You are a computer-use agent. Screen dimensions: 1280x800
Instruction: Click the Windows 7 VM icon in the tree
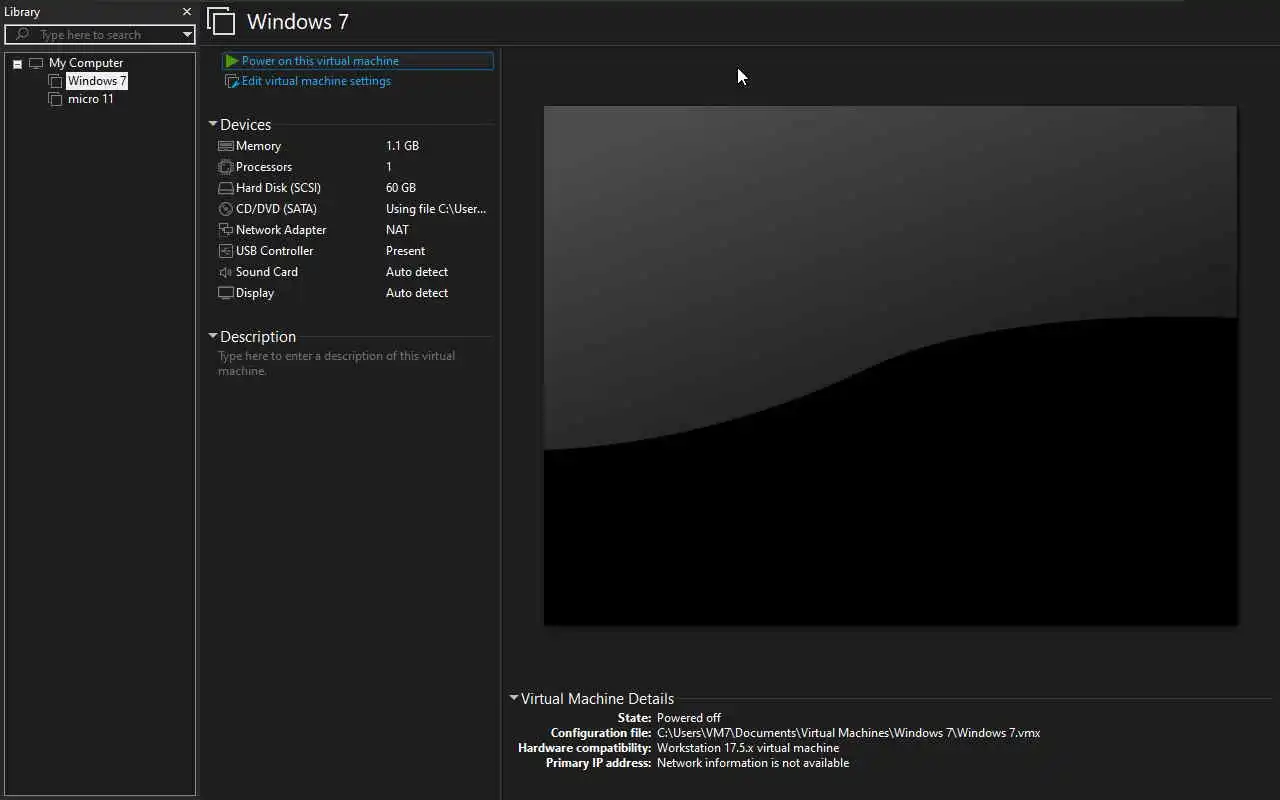tap(56, 81)
